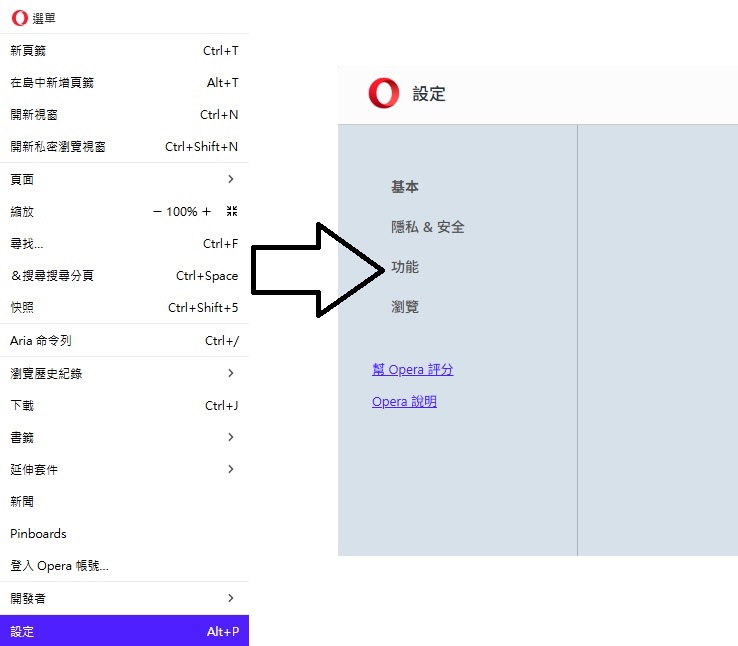Open Pinboards menu item
Viewport: 738px width, 646px height.
tap(124, 533)
